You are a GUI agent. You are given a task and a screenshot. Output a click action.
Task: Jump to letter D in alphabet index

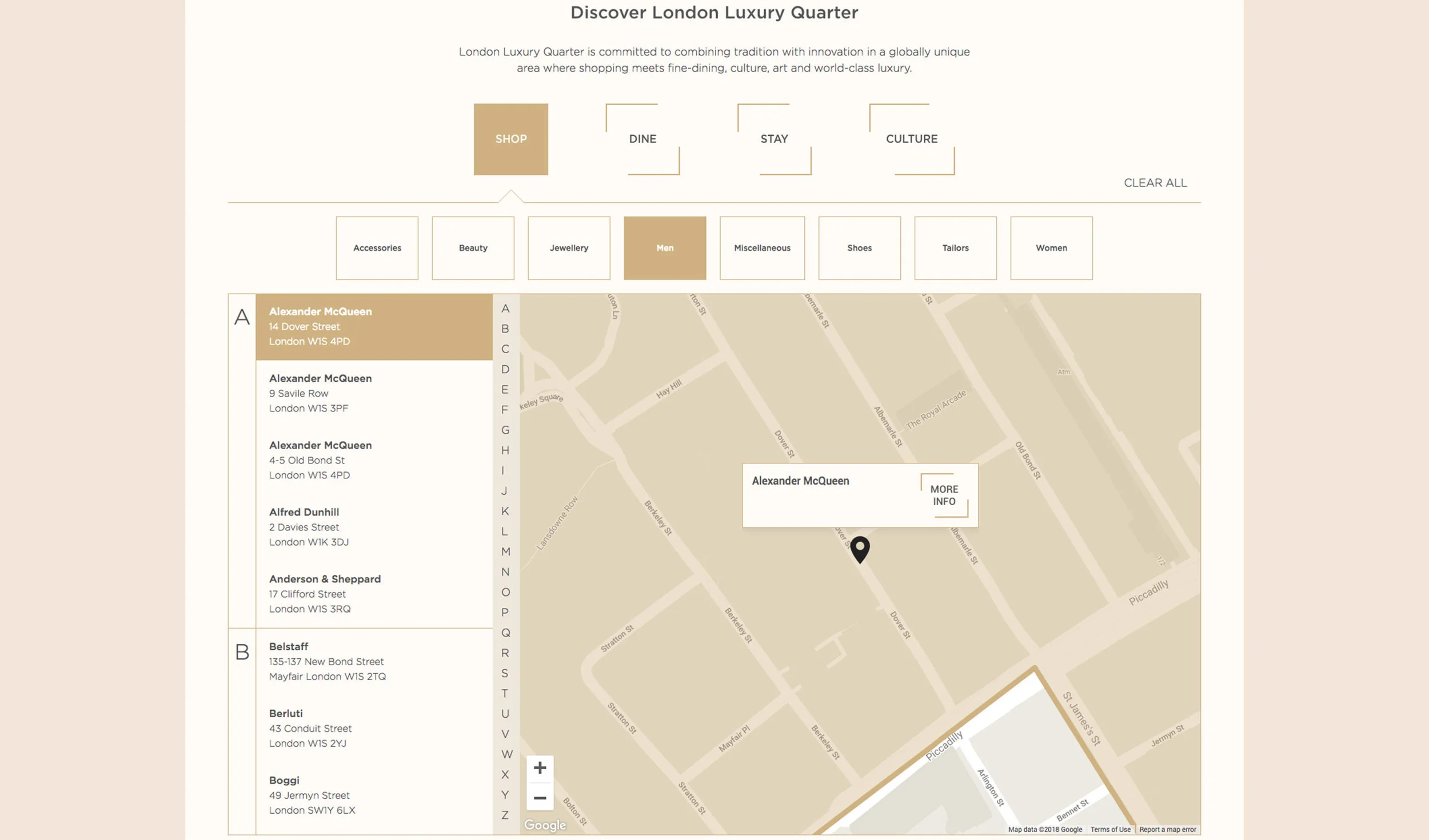[505, 369]
